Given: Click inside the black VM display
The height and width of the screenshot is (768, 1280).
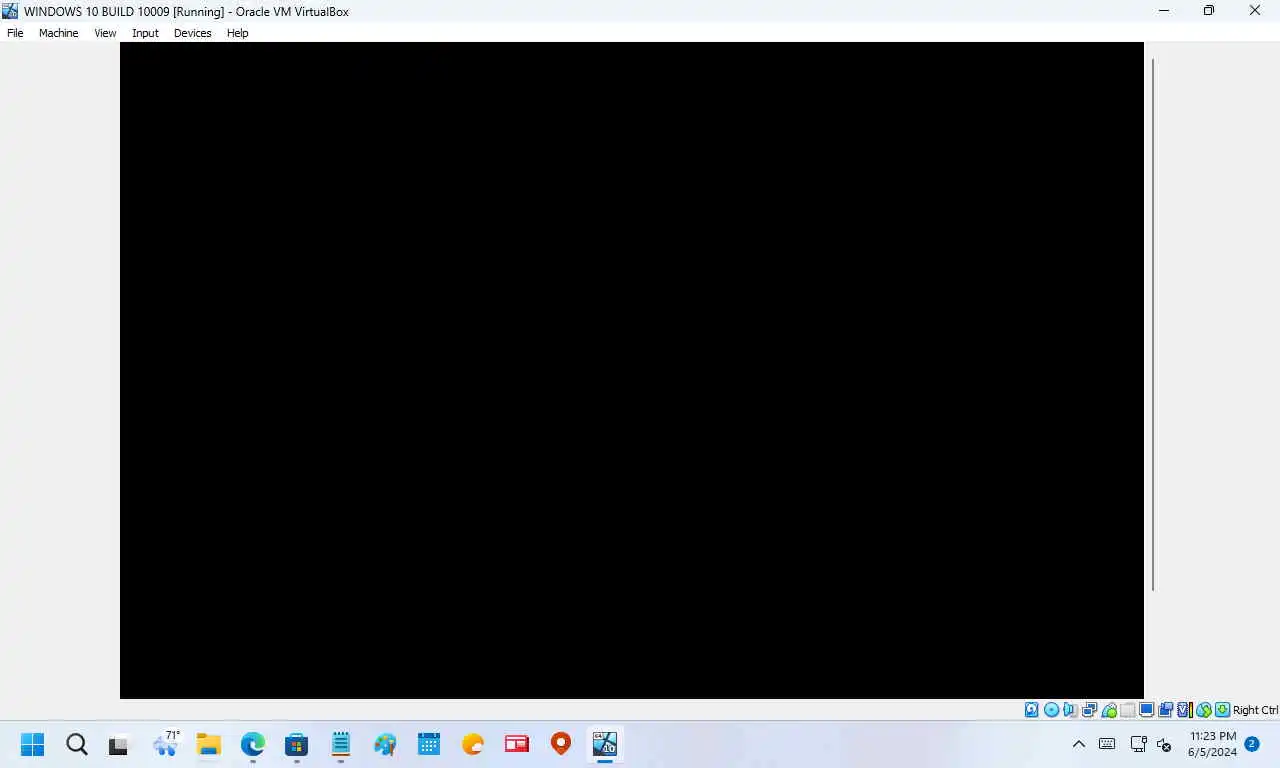Looking at the screenshot, I should [632, 370].
